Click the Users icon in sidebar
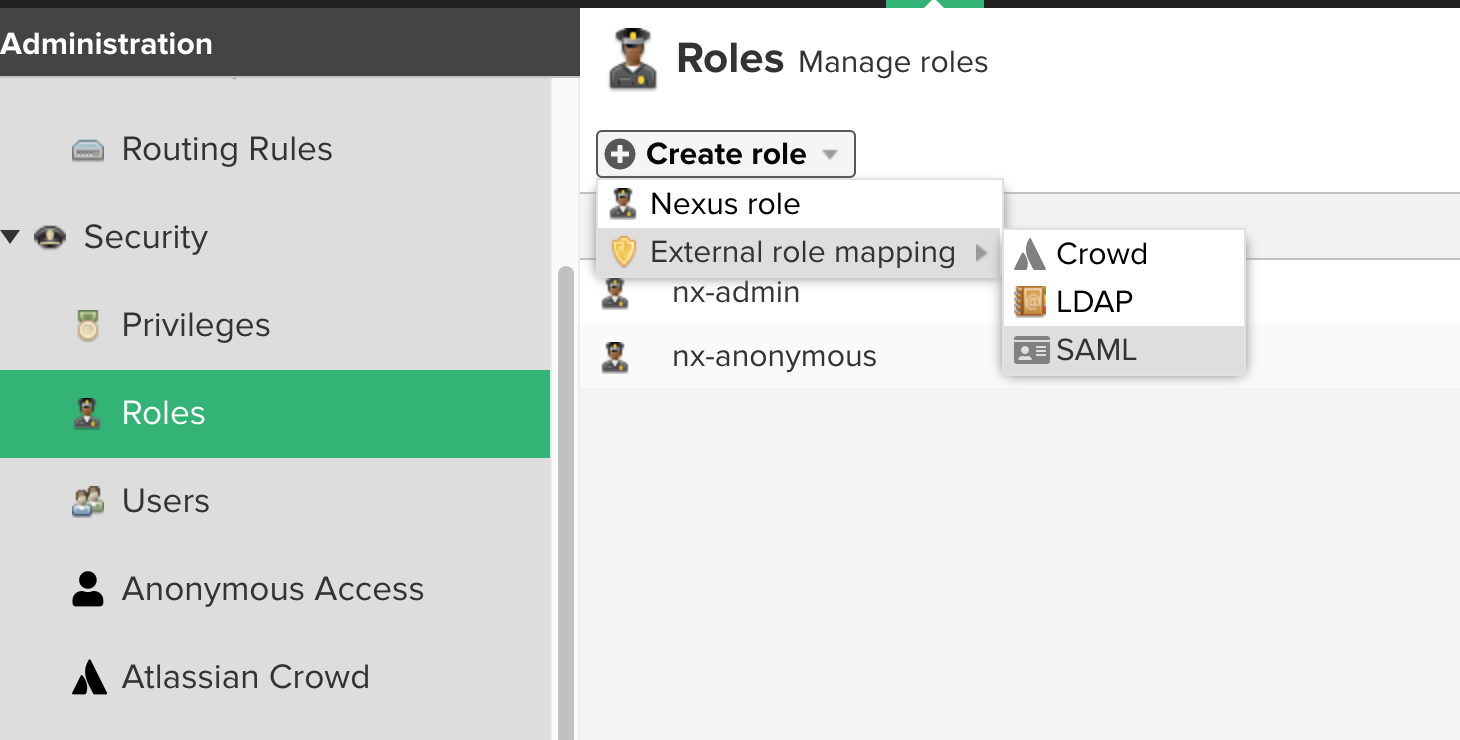The height and width of the screenshot is (740, 1460). [x=88, y=501]
